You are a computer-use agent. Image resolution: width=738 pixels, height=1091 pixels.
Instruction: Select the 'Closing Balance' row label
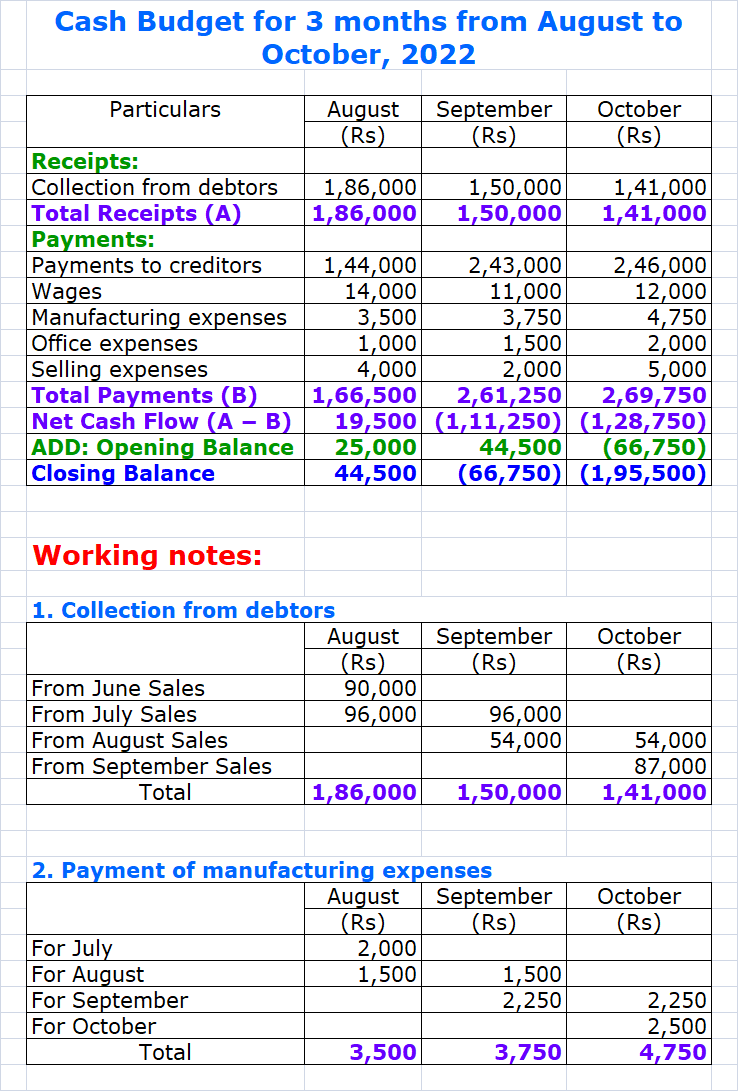coord(123,473)
